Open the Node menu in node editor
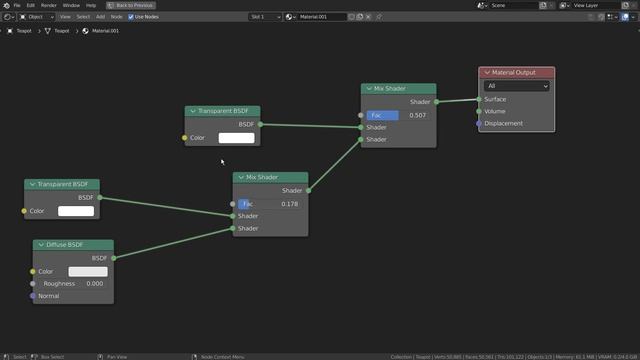The image size is (640, 360). point(116,17)
